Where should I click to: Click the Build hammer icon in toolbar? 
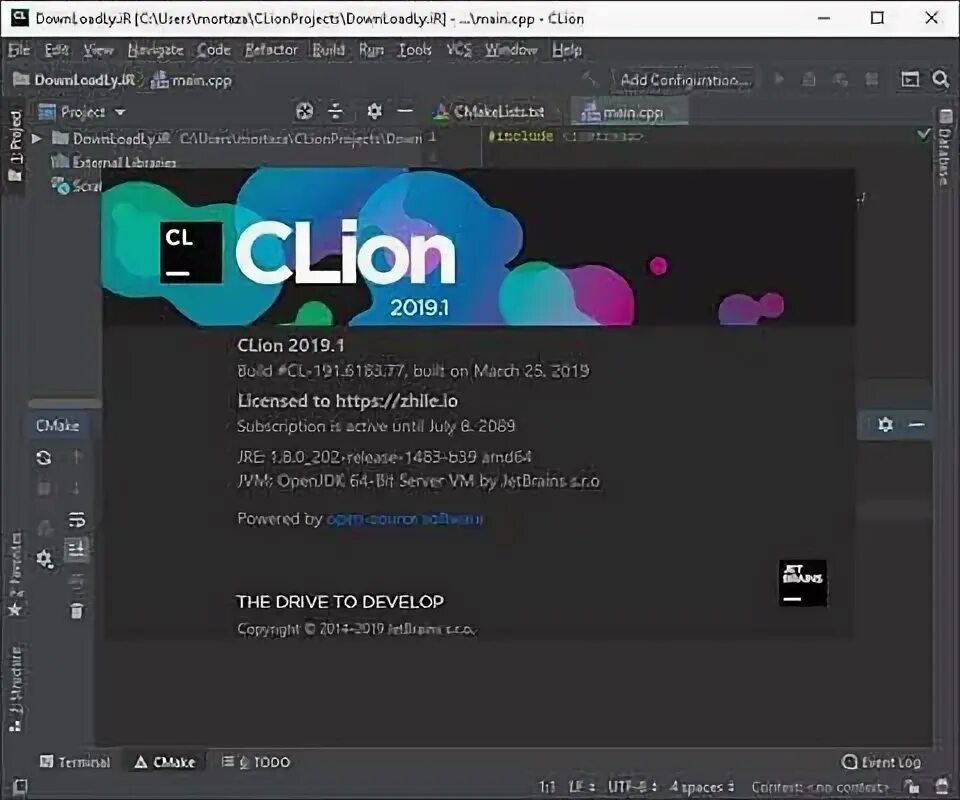(590, 80)
